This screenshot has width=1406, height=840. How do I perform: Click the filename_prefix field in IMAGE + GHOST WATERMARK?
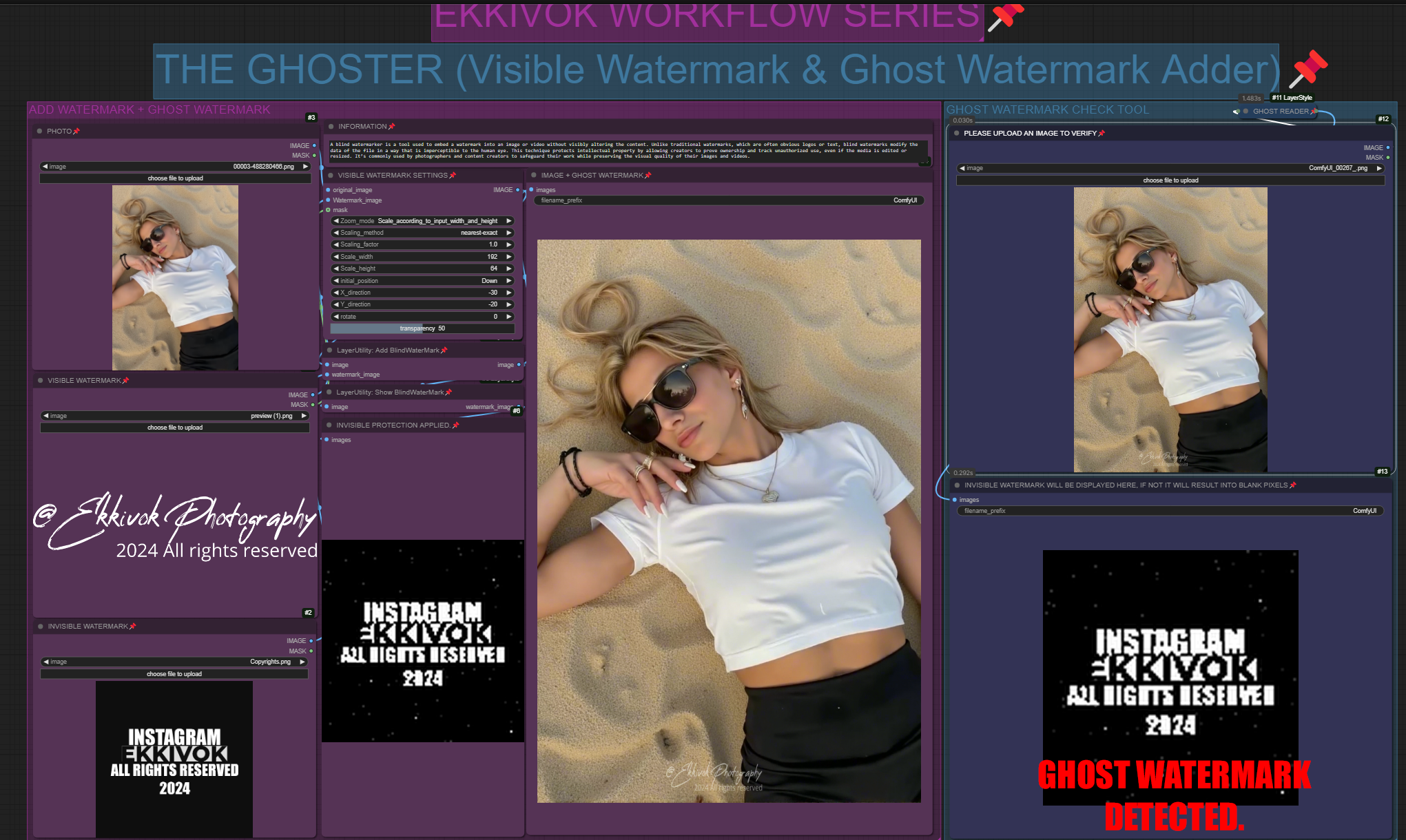coord(728,200)
